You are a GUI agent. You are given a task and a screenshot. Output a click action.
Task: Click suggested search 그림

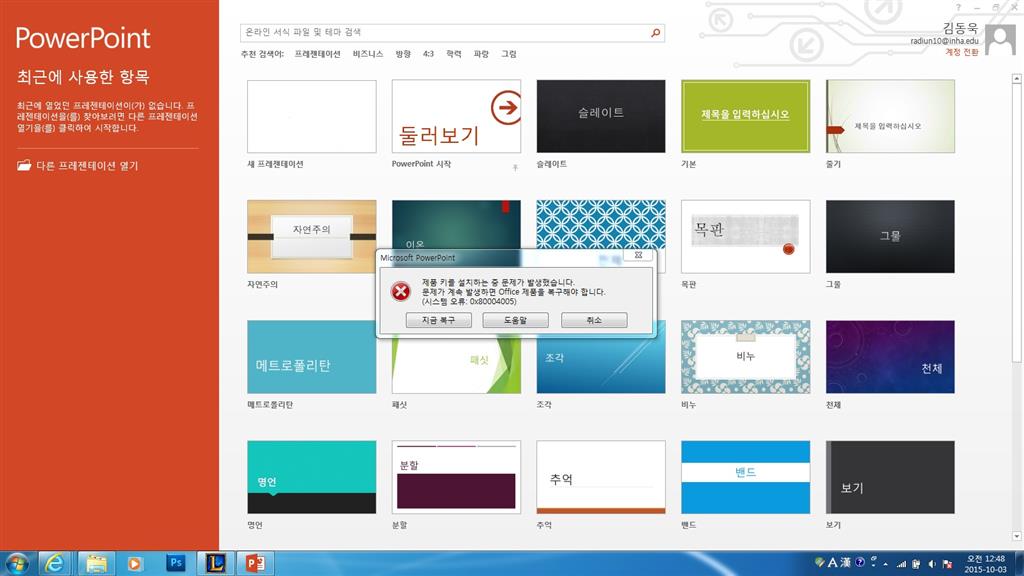509,54
